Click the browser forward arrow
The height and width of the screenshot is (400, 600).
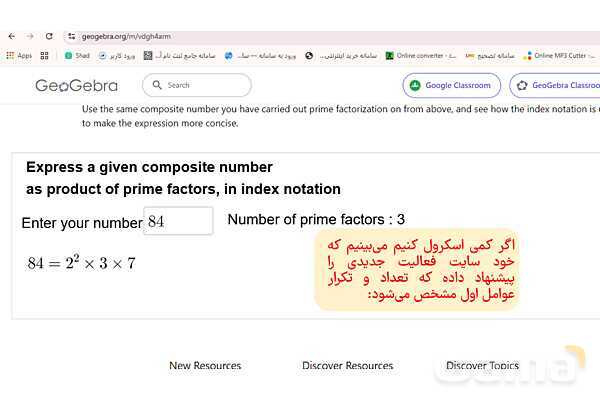pyautogui.click(x=30, y=36)
